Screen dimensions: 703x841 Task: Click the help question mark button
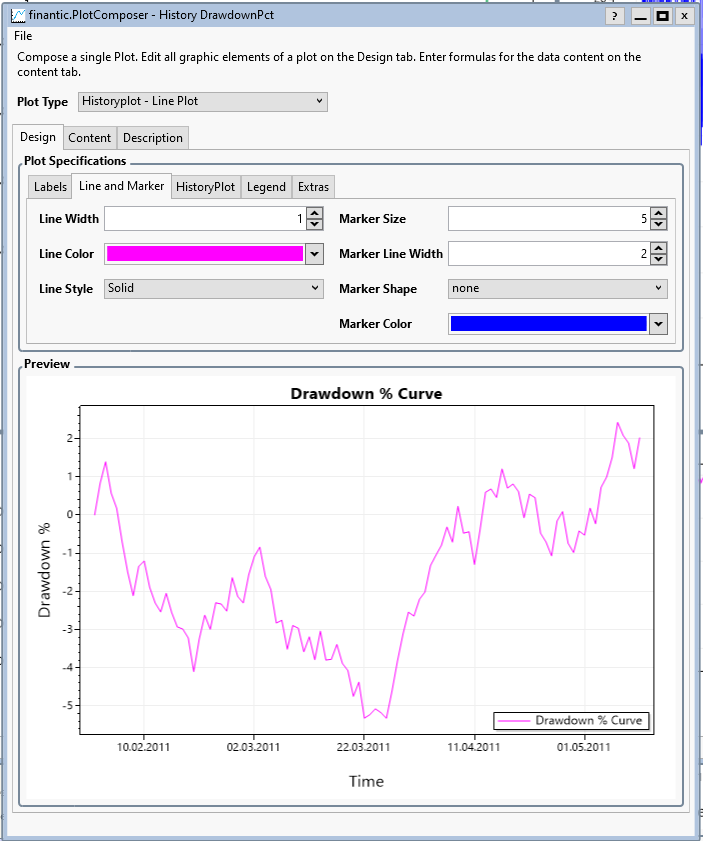[616, 16]
